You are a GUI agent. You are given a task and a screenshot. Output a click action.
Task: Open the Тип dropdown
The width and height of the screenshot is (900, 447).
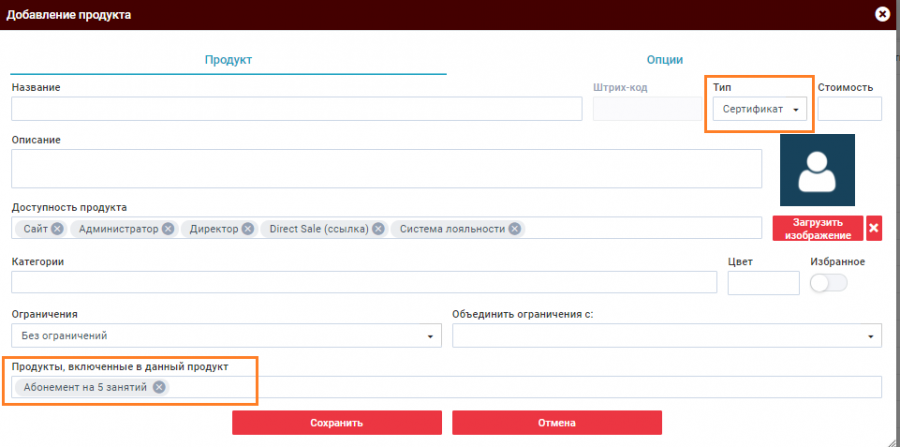click(758, 109)
